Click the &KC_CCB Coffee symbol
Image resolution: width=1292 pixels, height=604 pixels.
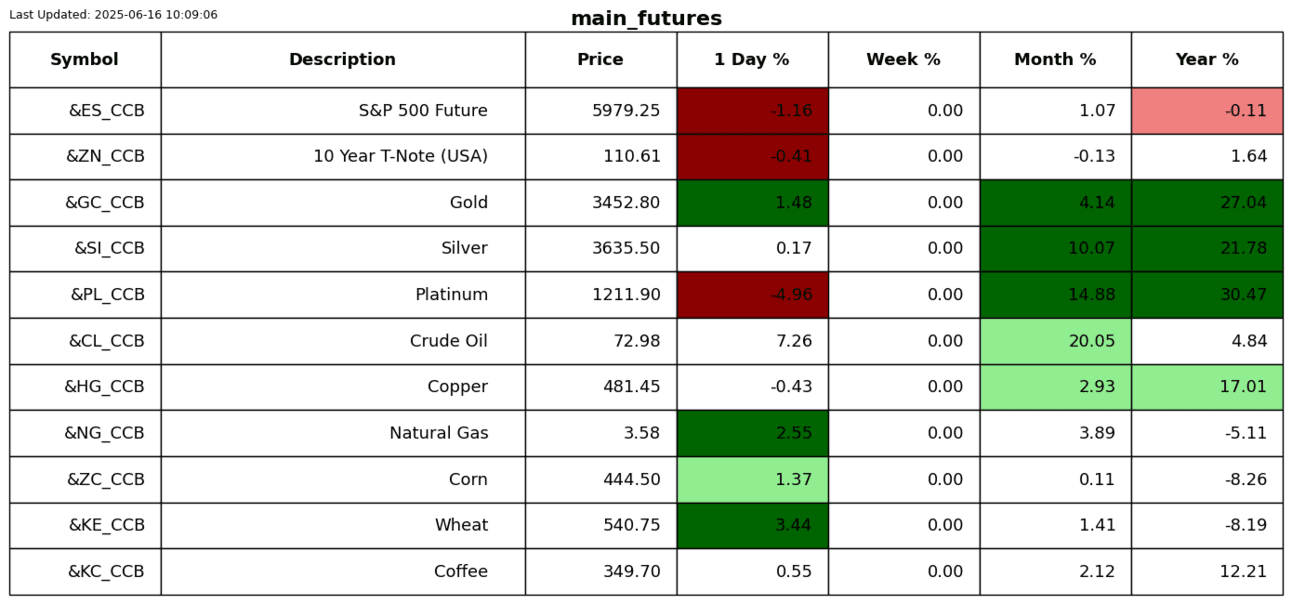click(x=106, y=572)
